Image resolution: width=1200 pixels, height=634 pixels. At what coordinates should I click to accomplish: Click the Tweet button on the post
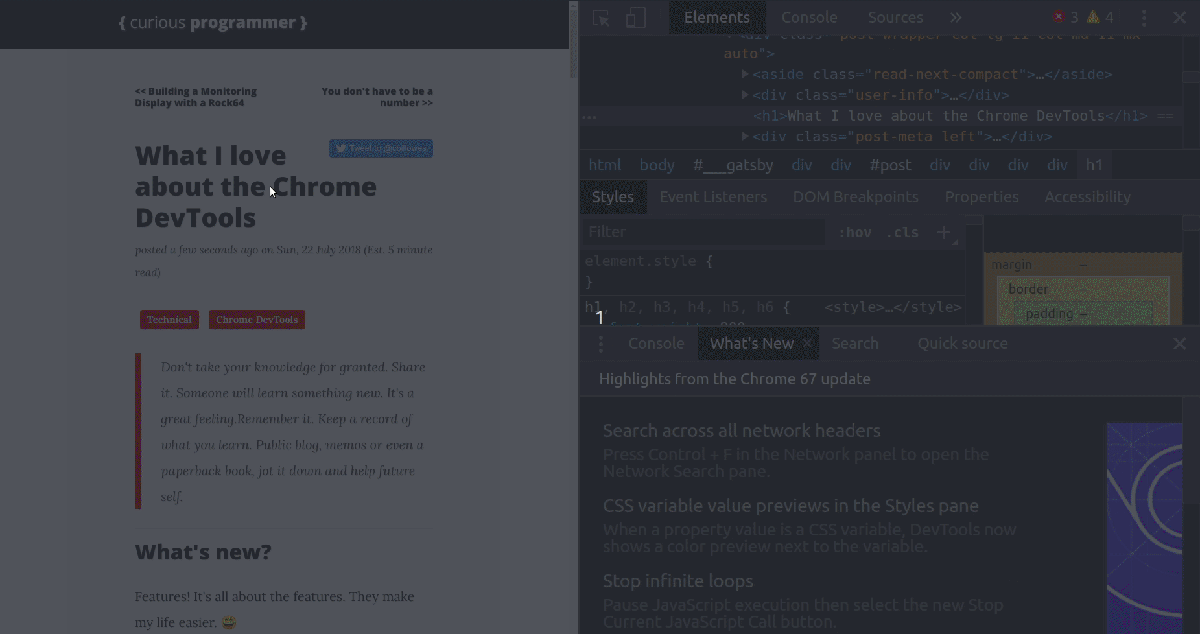click(381, 149)
